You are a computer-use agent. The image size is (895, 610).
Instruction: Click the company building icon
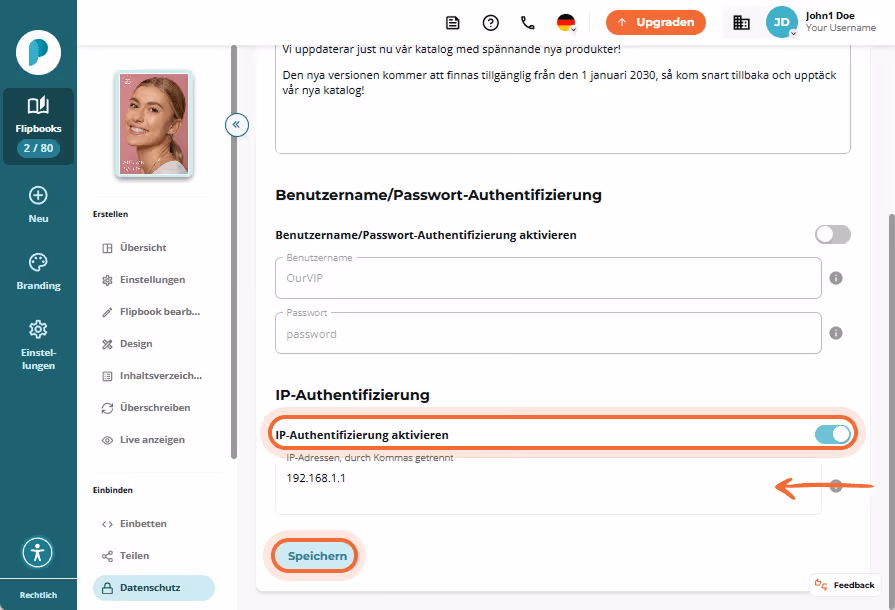pyautogui.click(x=741, y=23)
